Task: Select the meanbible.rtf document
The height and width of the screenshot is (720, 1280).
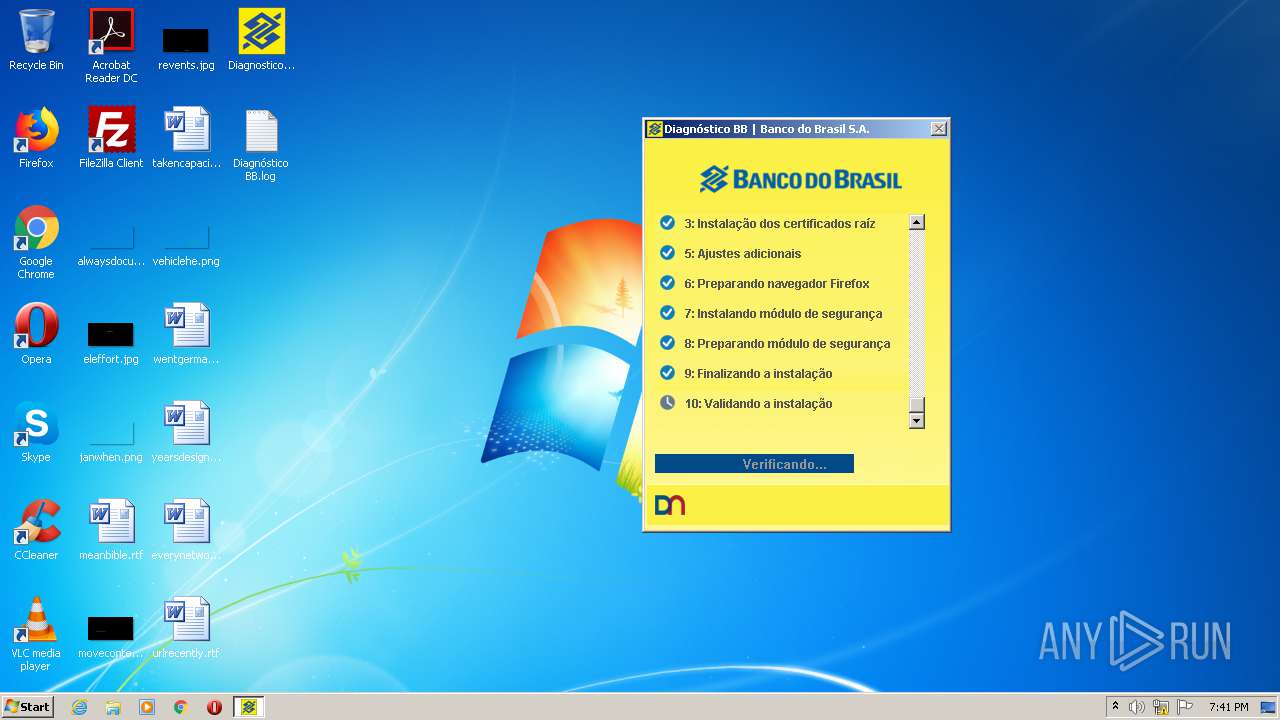Action: [x=111, y=530]
